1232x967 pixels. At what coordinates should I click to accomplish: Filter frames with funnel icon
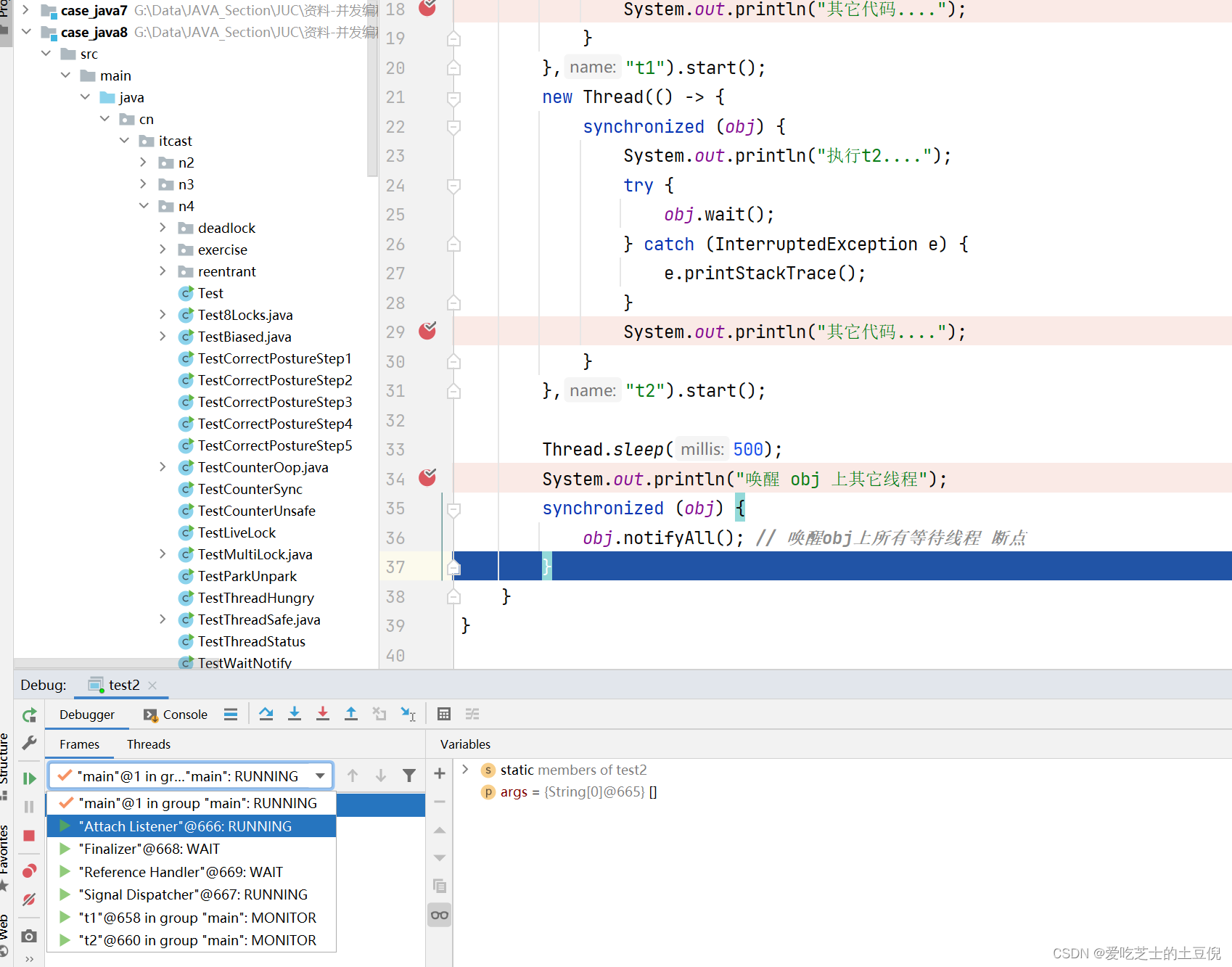[x=409, y=775]
